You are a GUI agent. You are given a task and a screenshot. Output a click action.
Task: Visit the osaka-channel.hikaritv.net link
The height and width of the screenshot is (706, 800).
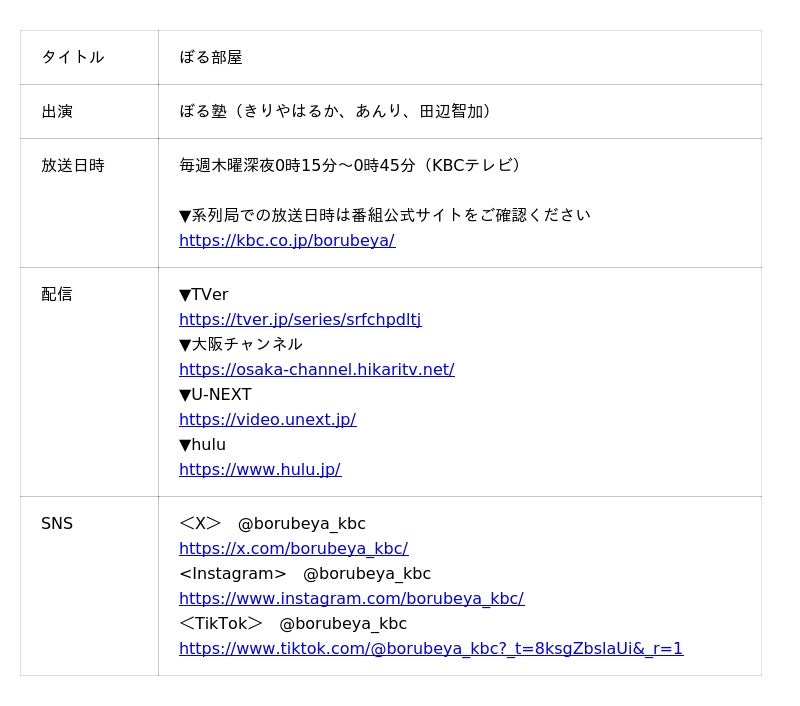[x=316, y=369]
